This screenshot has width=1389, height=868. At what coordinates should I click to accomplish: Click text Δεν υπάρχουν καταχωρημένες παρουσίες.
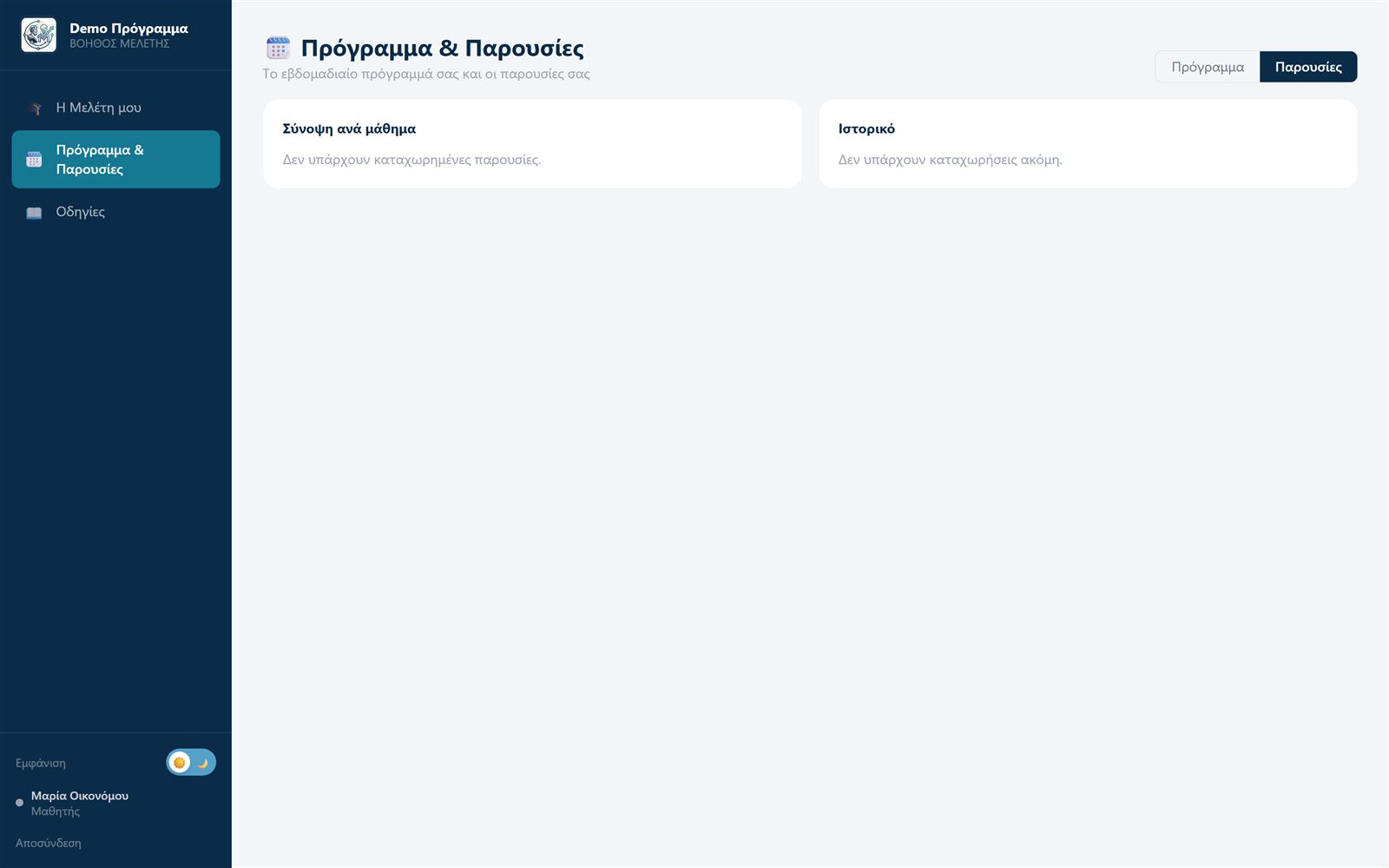(x=411, y=160)
